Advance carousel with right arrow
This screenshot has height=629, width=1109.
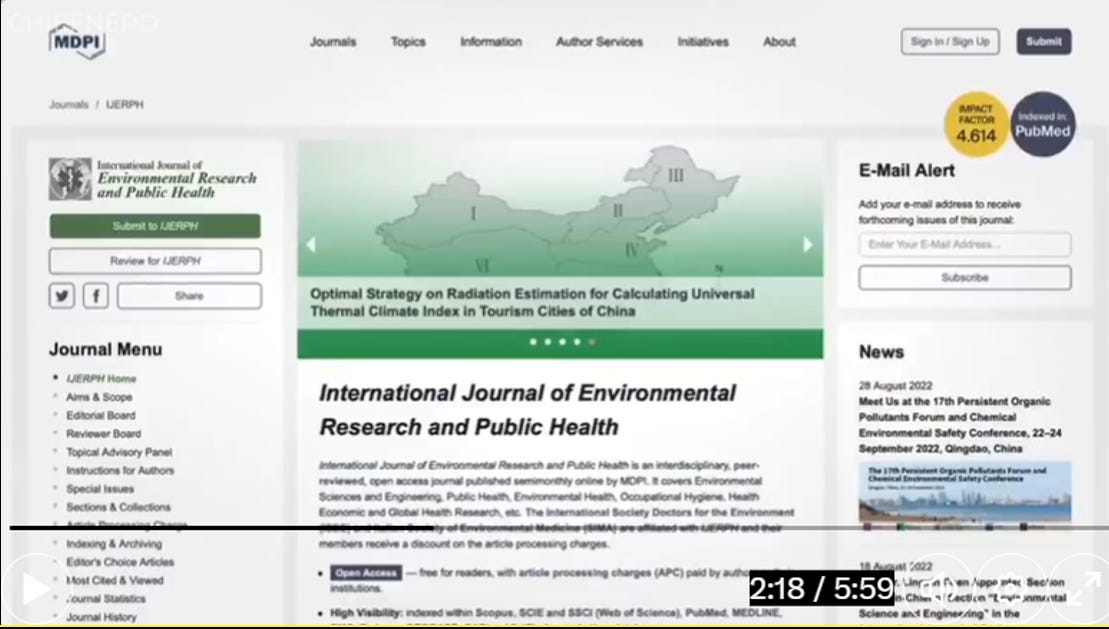coord(808,245)
